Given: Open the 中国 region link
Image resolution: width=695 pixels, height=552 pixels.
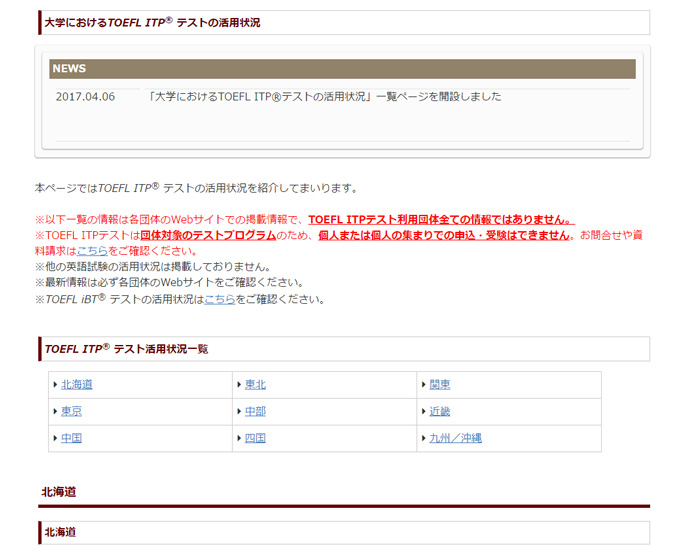Looking at the screenshot, I should click(71, 438).
